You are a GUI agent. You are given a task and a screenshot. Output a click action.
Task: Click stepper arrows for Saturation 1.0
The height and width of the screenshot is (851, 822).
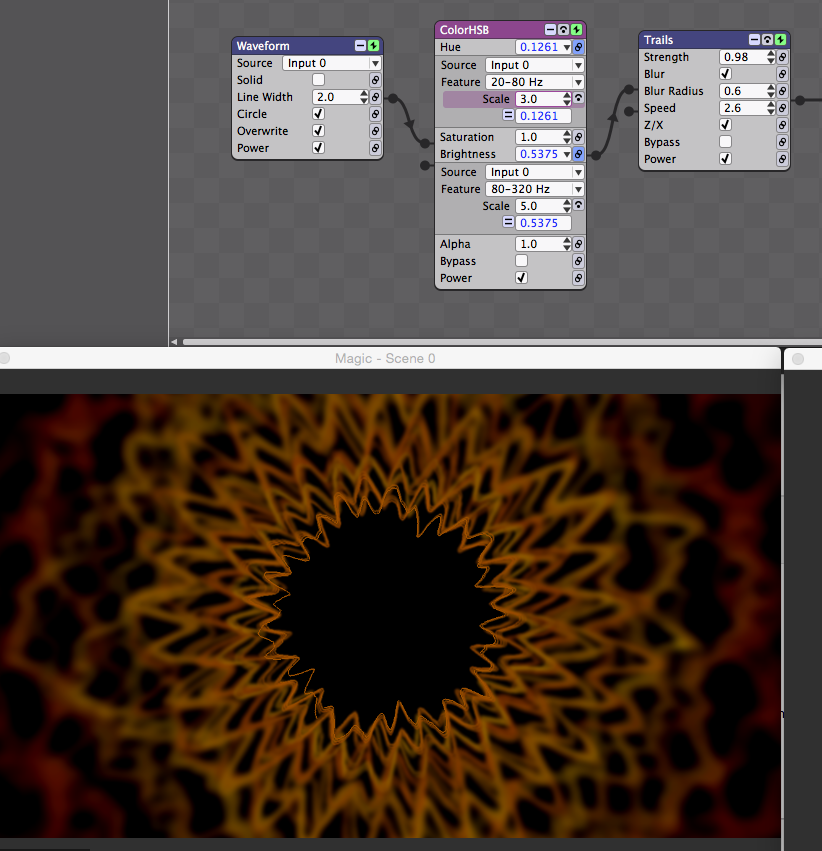(x=567, y=137)
